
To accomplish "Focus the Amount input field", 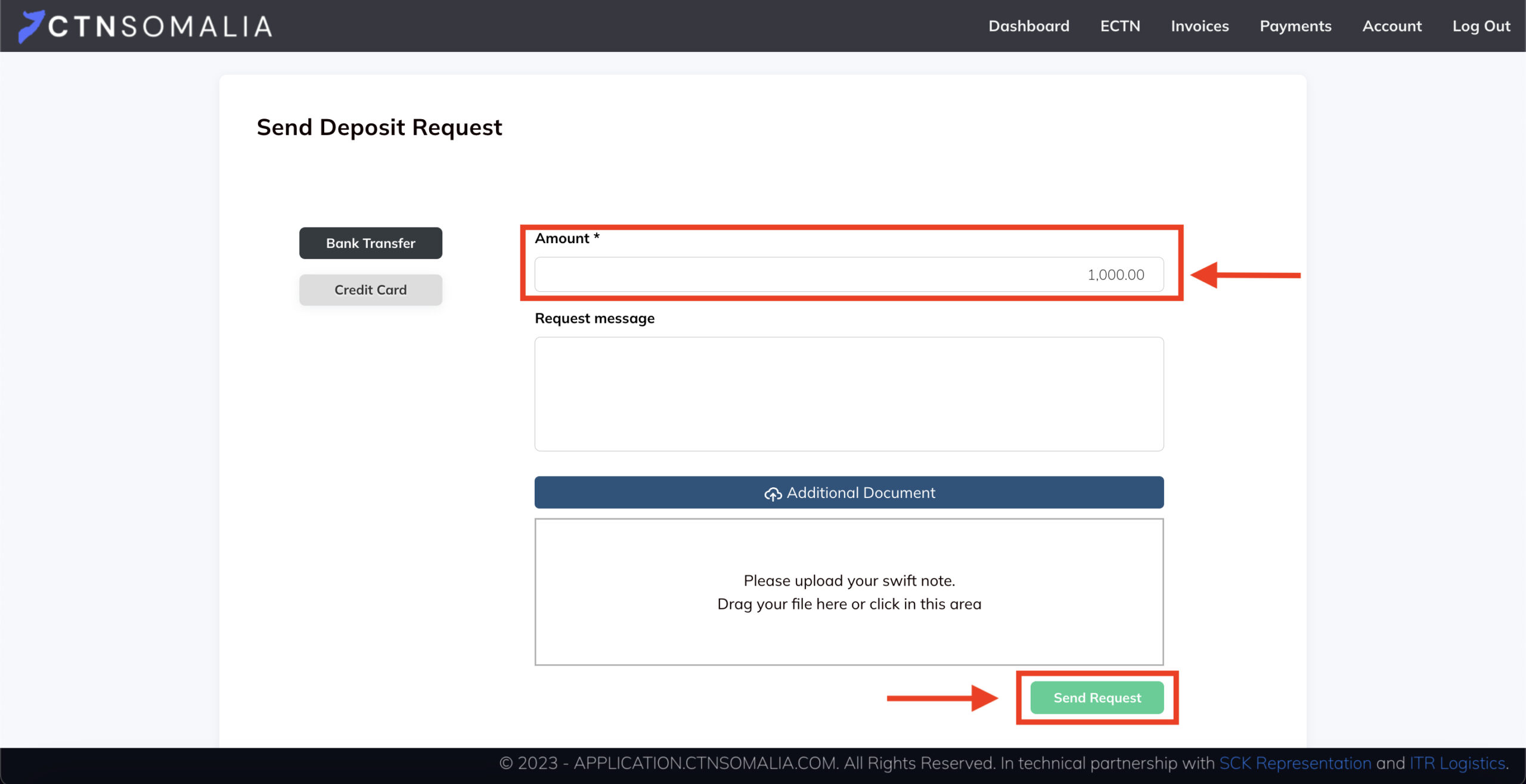I will (849, 275).
